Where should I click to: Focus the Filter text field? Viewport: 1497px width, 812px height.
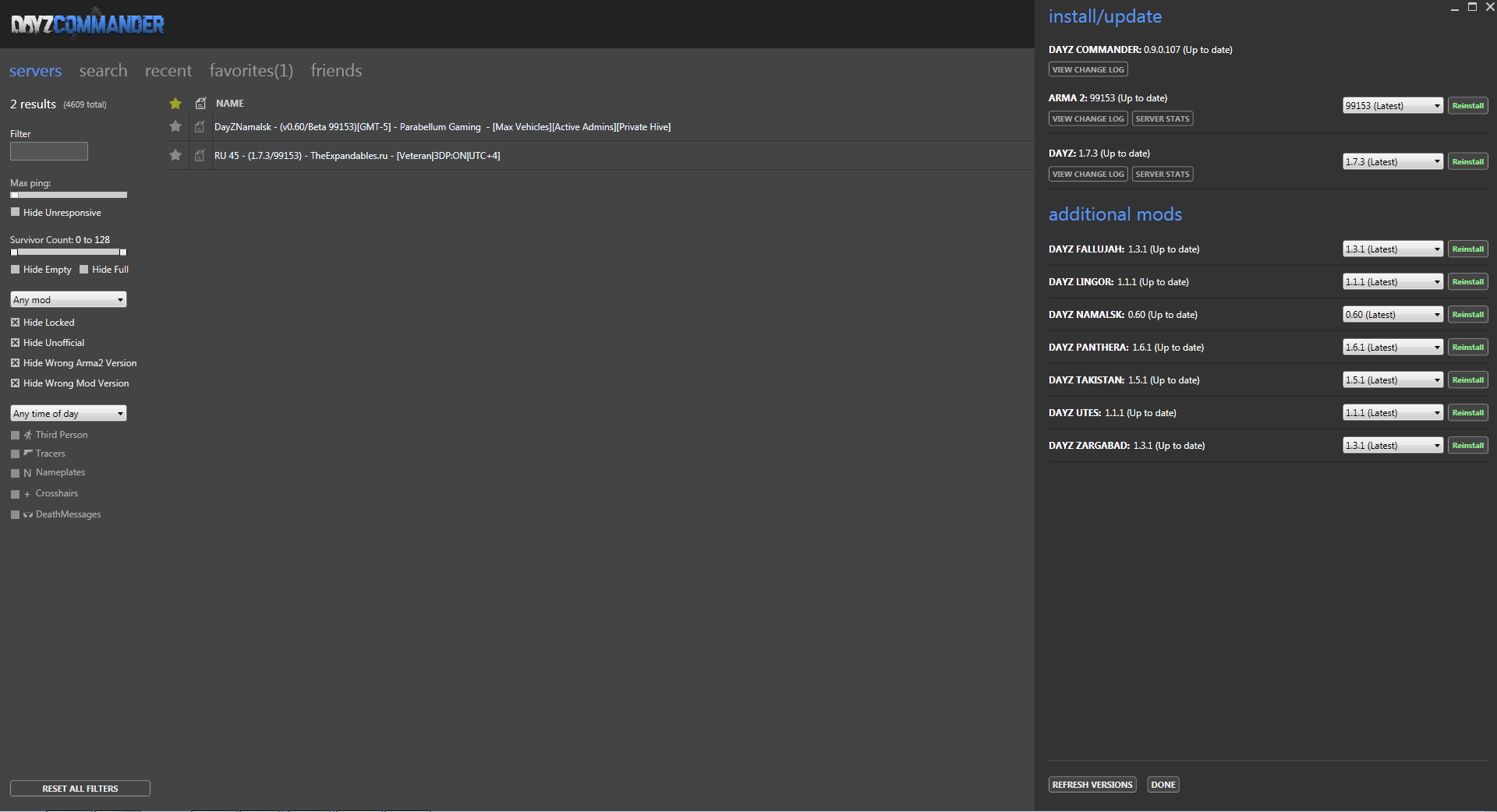tap(49, 151)
